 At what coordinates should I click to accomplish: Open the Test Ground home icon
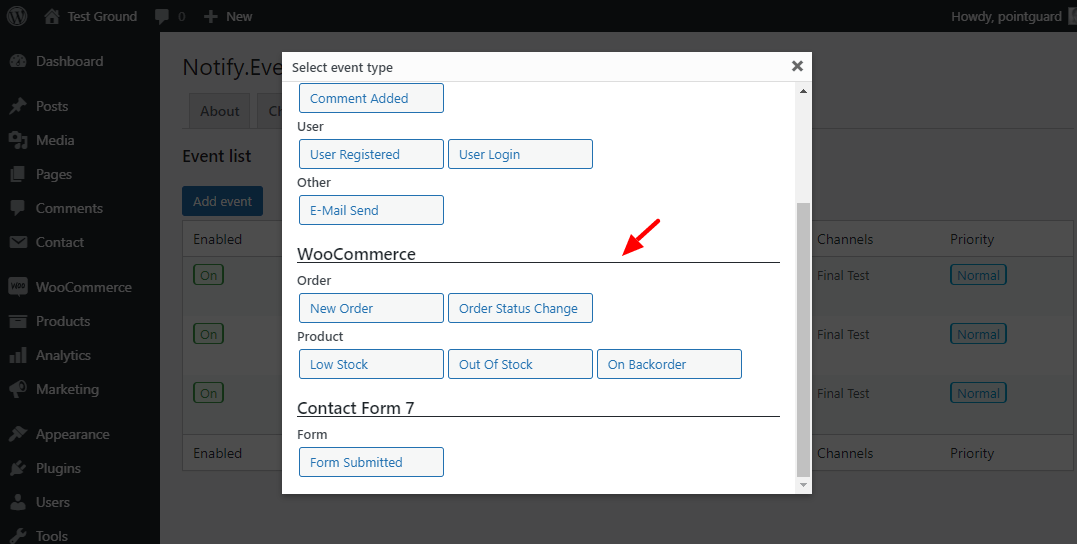(52, 16)
